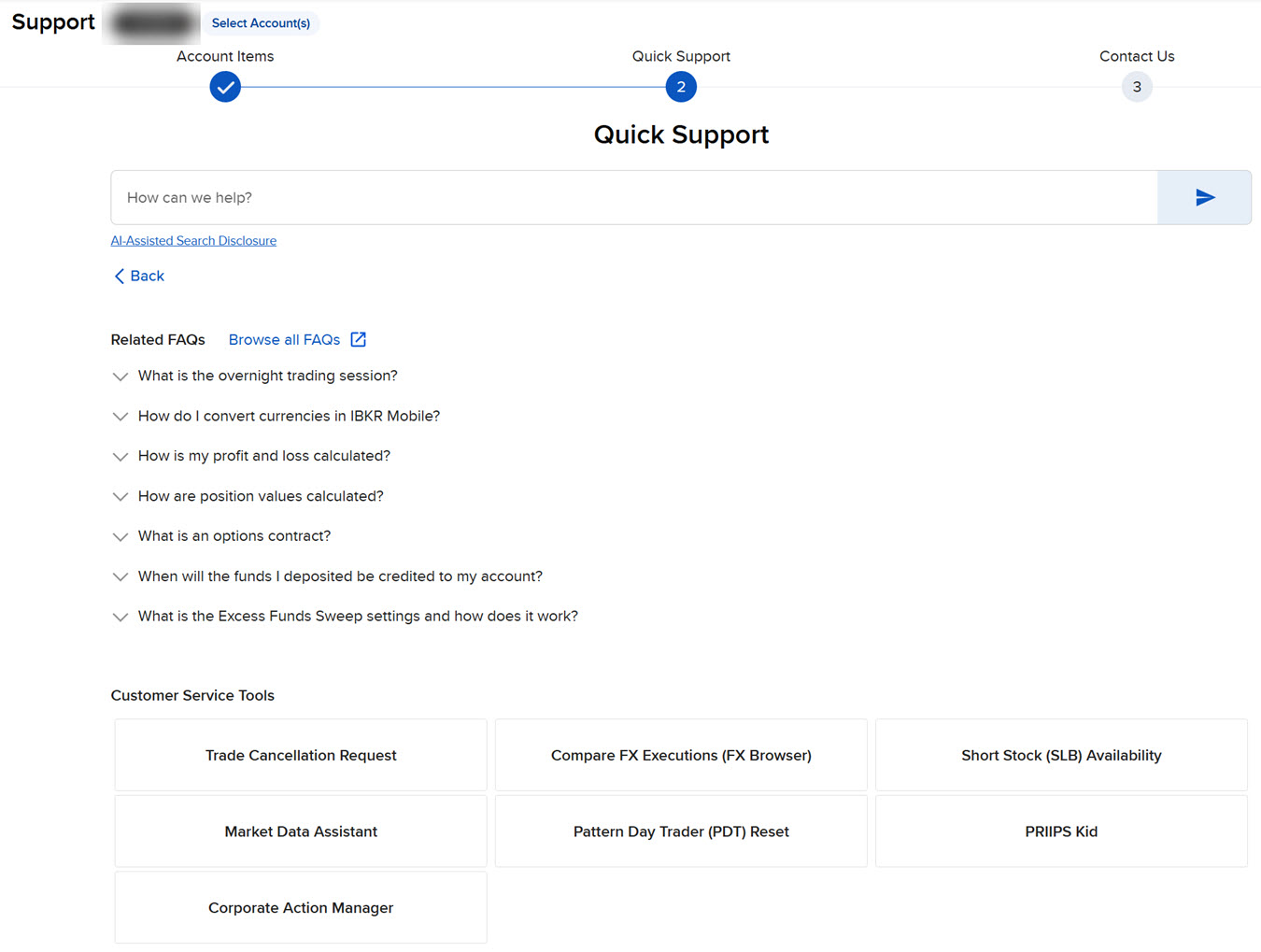
Task: Click the Browse all FAQs link
Action: (x=284, y=339)
